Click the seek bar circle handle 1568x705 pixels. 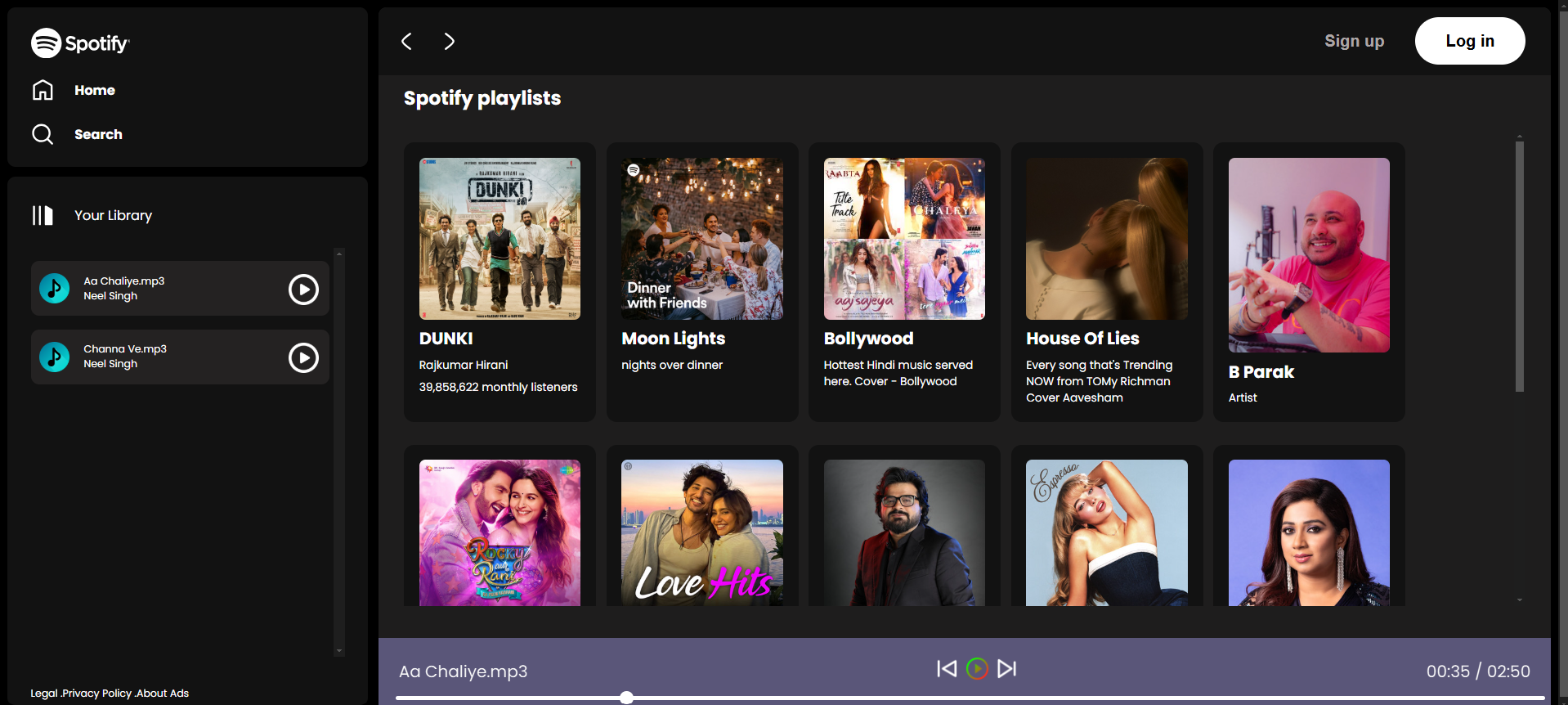click(x=626, y=698)
